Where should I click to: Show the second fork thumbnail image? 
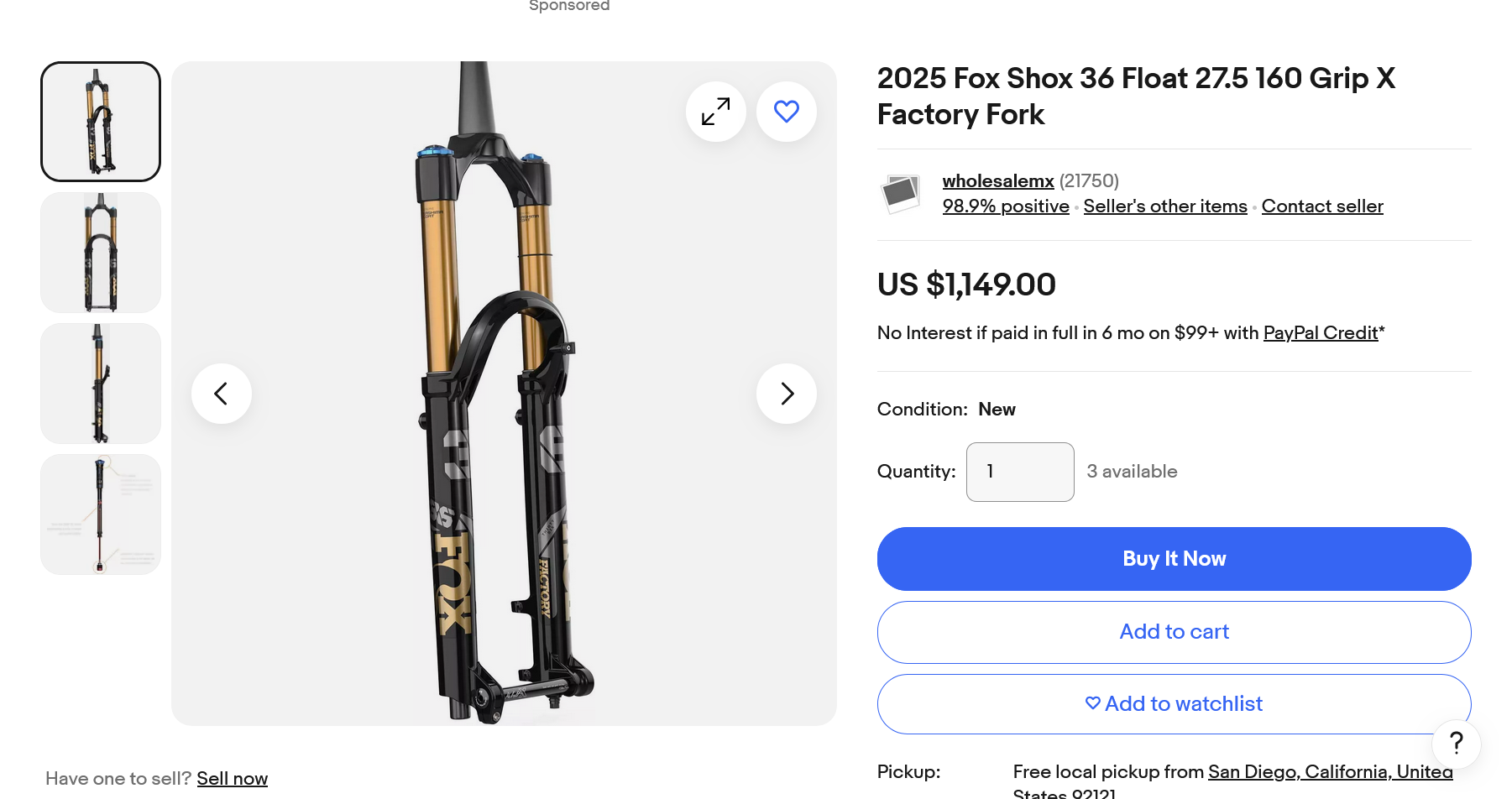pos(101,253)
